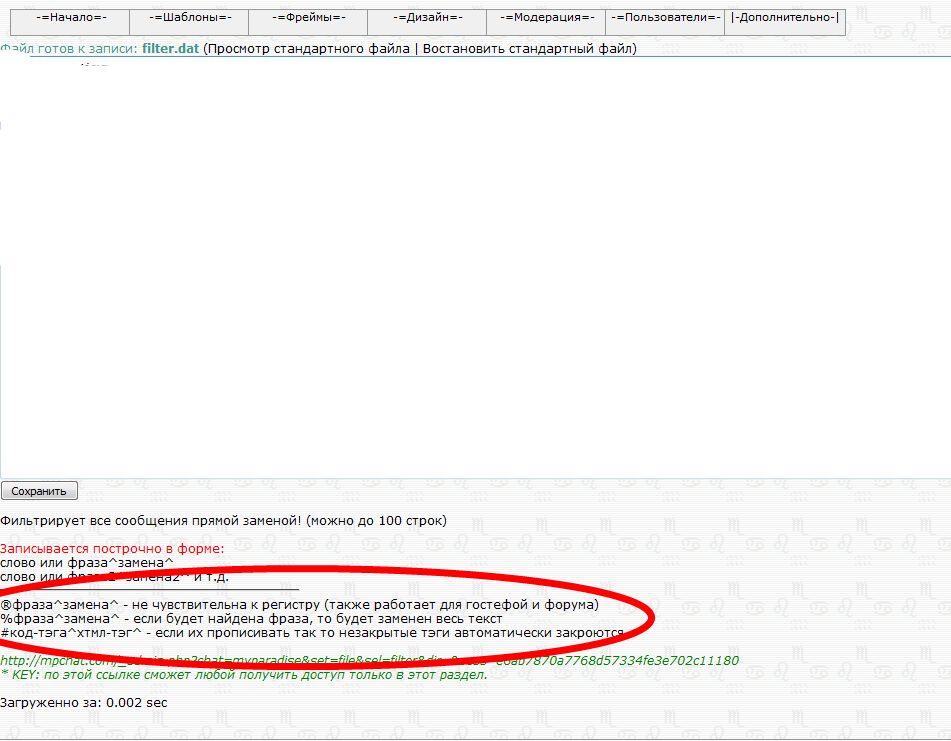
Task: Click the 'Фильтрует все сообщения' description text
Action: [223, 520]
